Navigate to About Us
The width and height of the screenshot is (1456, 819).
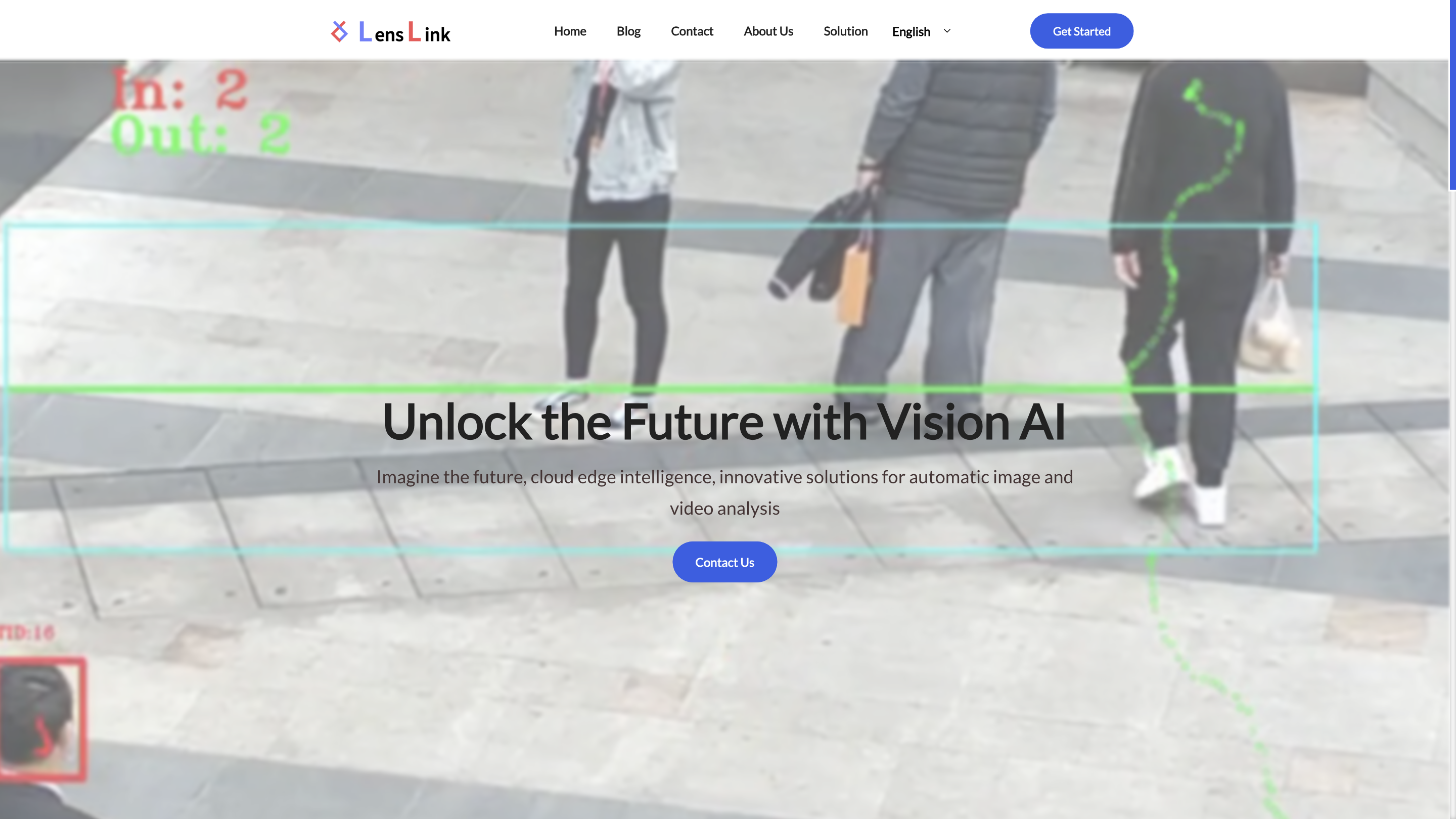pyautogui.click(x=768, y=31)
